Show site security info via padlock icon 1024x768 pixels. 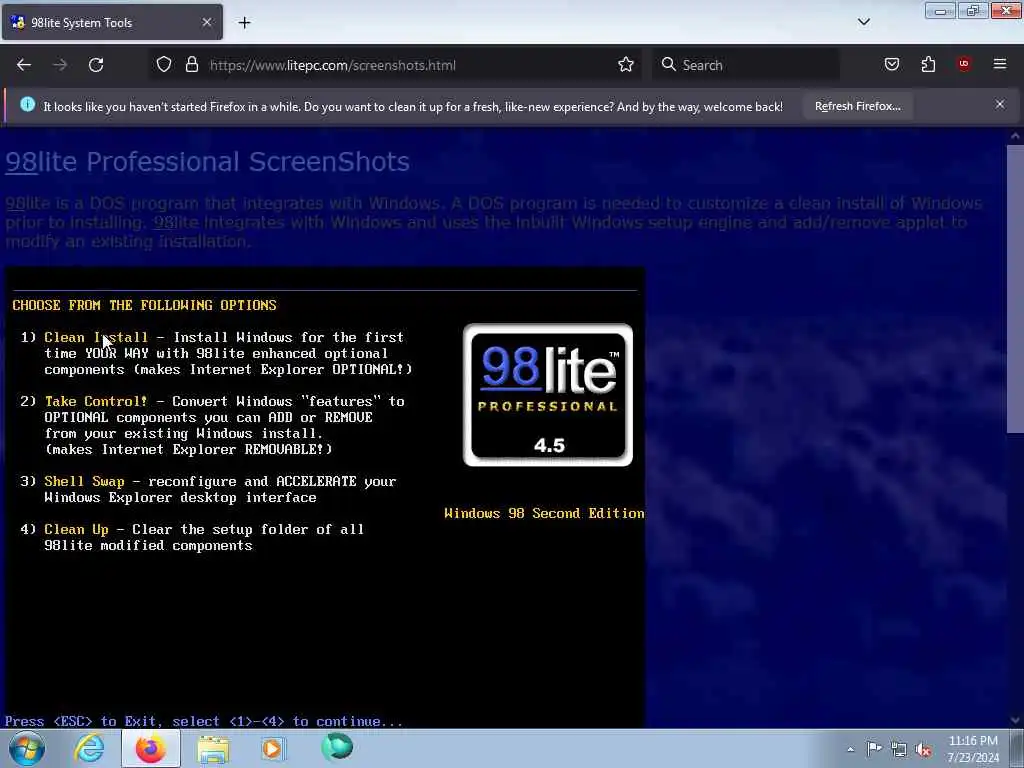191,65
